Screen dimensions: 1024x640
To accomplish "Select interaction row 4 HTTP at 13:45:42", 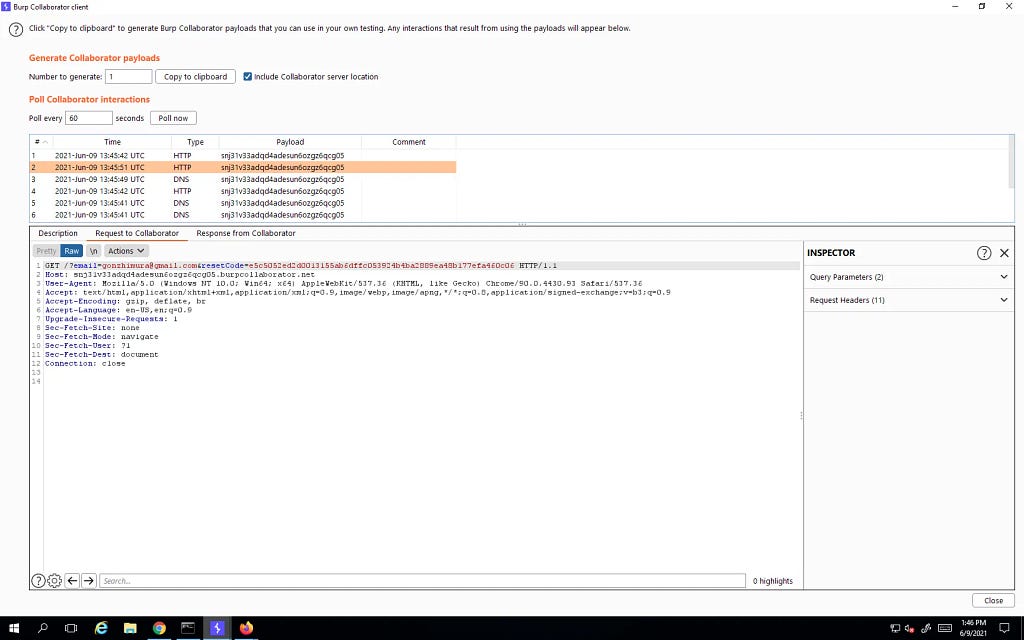I will pos(243,191).
